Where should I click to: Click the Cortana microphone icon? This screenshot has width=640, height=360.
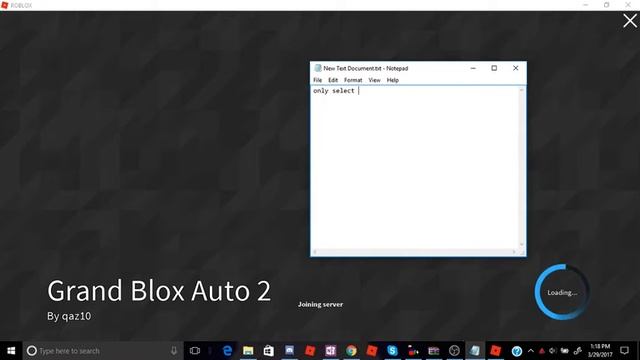click(x=174, y=351)
